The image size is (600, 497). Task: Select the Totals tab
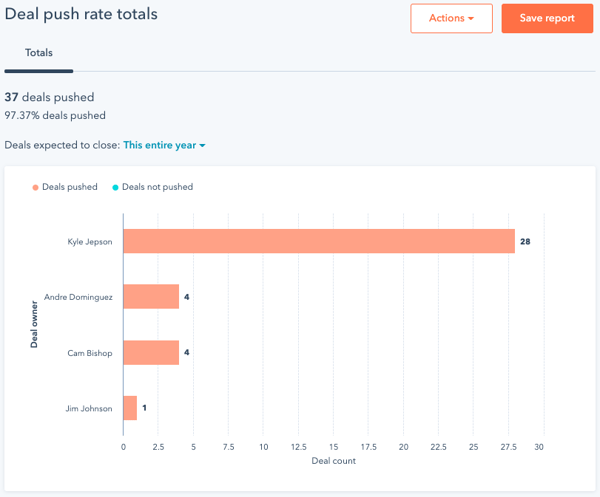pos(39,53)
